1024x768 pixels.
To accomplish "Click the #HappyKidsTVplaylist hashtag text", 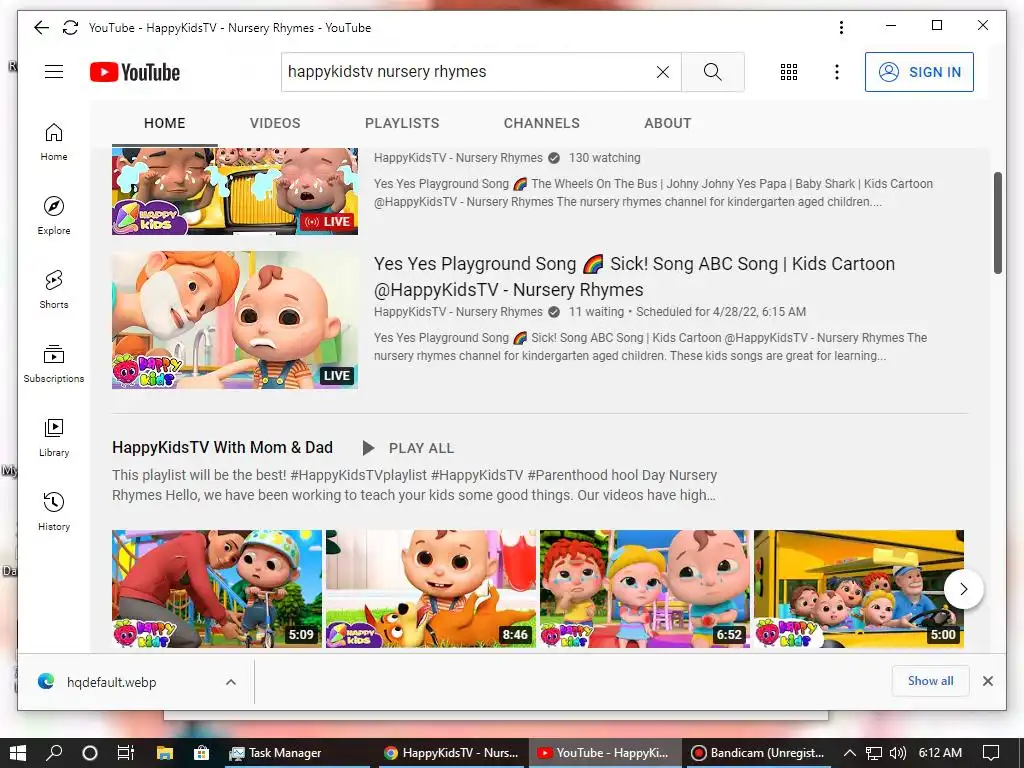I will (358, 475).
